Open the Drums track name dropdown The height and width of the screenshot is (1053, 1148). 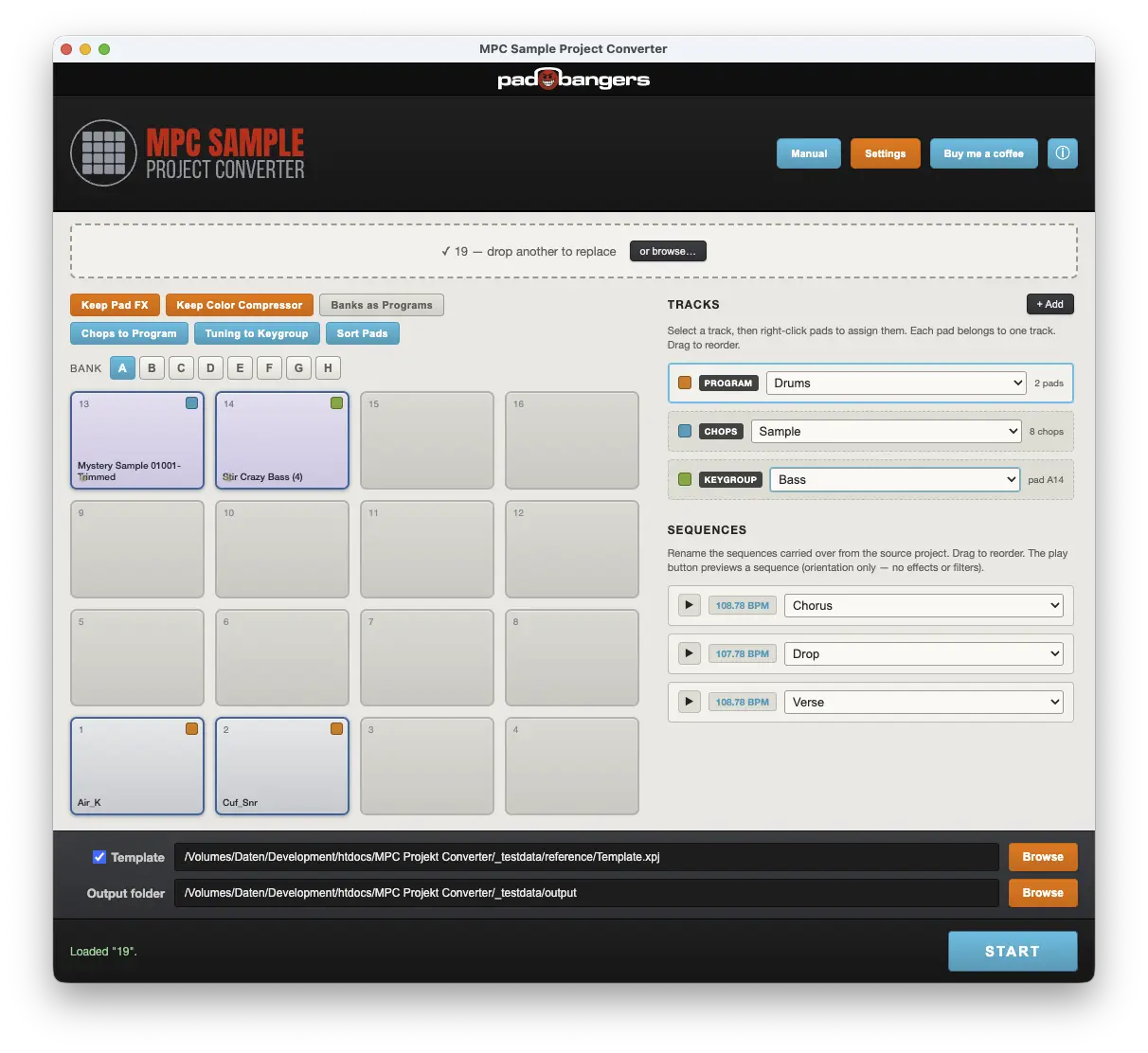pyautogui.click(x=896, y=383)
